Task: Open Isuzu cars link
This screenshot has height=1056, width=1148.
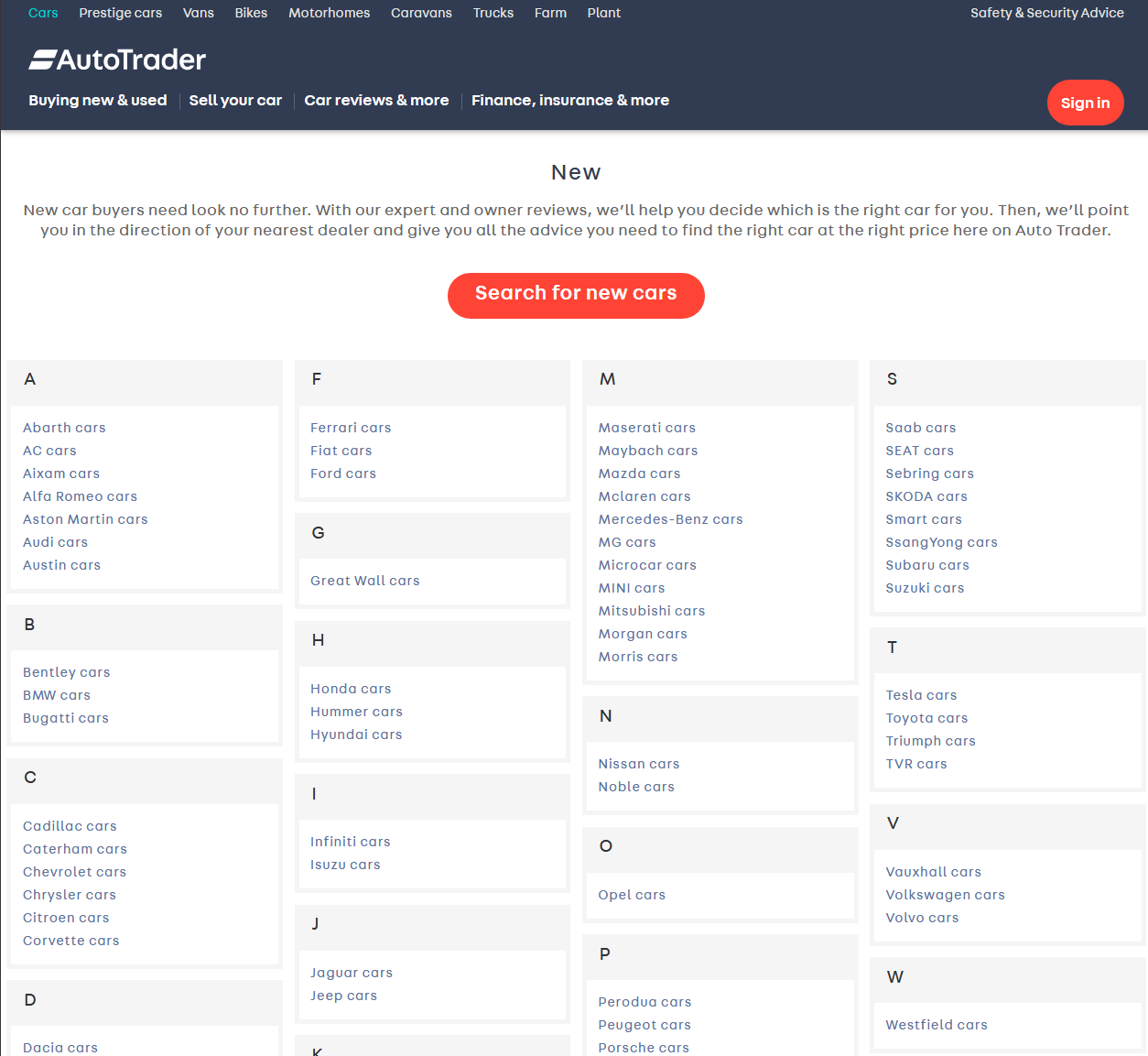Action: 345,865
